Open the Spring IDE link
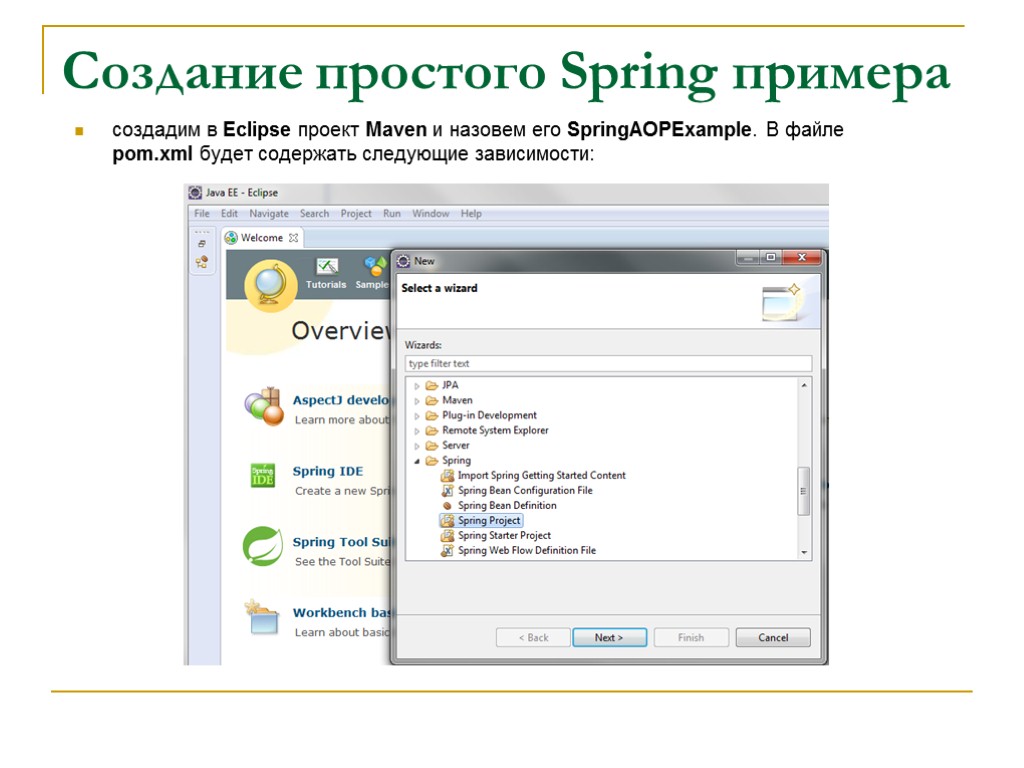Viewport: 1024px width, 768px height. point(328,471)
